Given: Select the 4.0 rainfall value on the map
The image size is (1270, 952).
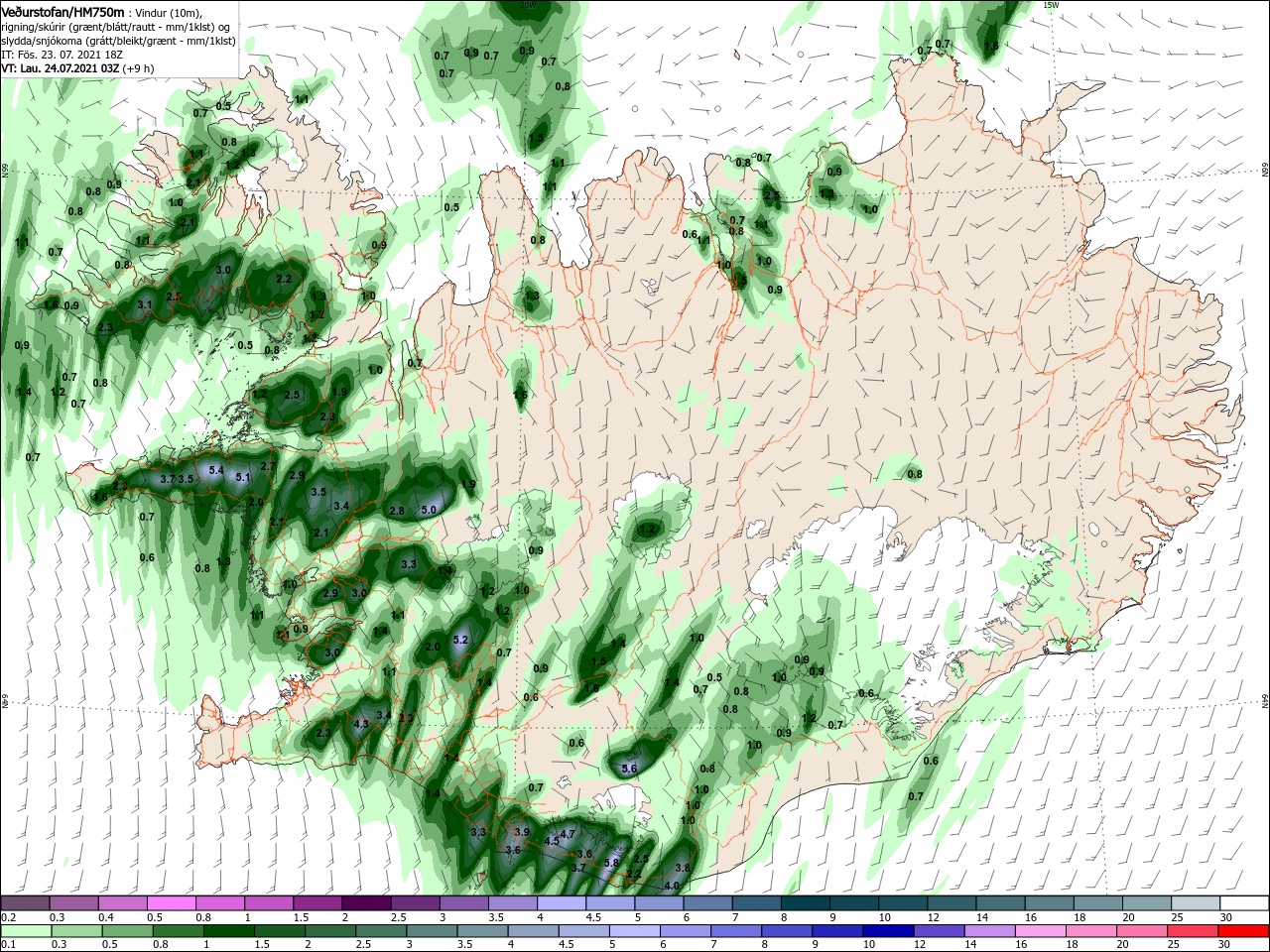Looking at the screenshot, I should click(672, 886).
